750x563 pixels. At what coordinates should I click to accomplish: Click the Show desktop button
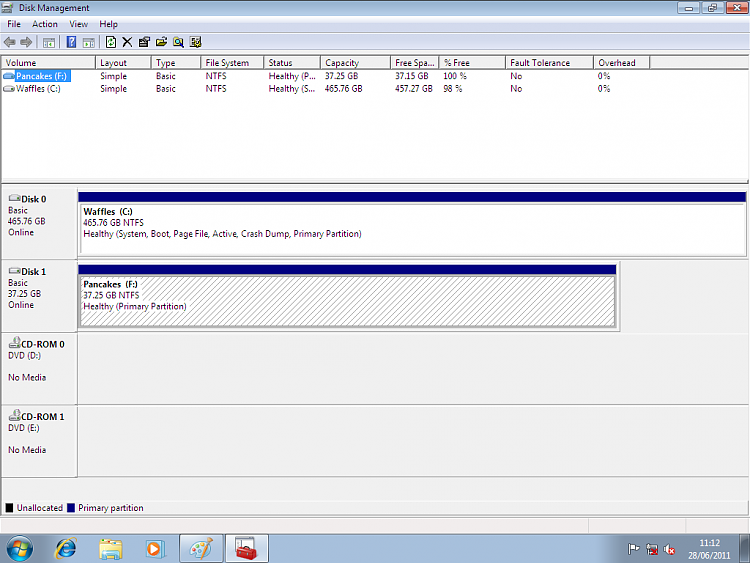click(744, 549)
